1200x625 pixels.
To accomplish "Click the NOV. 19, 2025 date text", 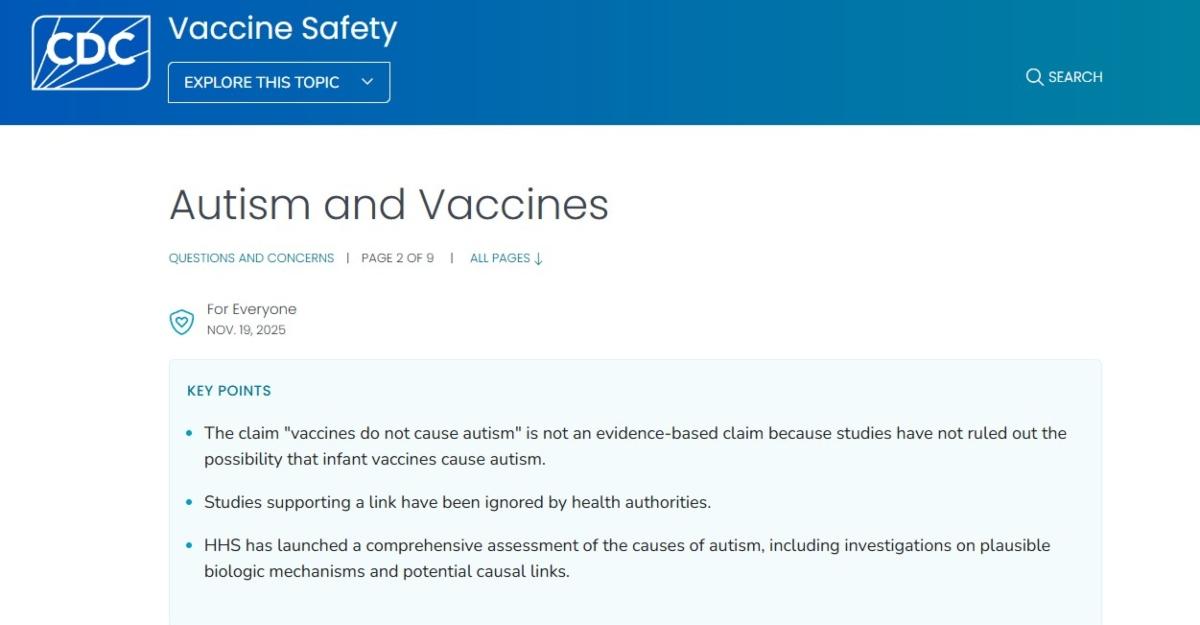I will 245,329.
